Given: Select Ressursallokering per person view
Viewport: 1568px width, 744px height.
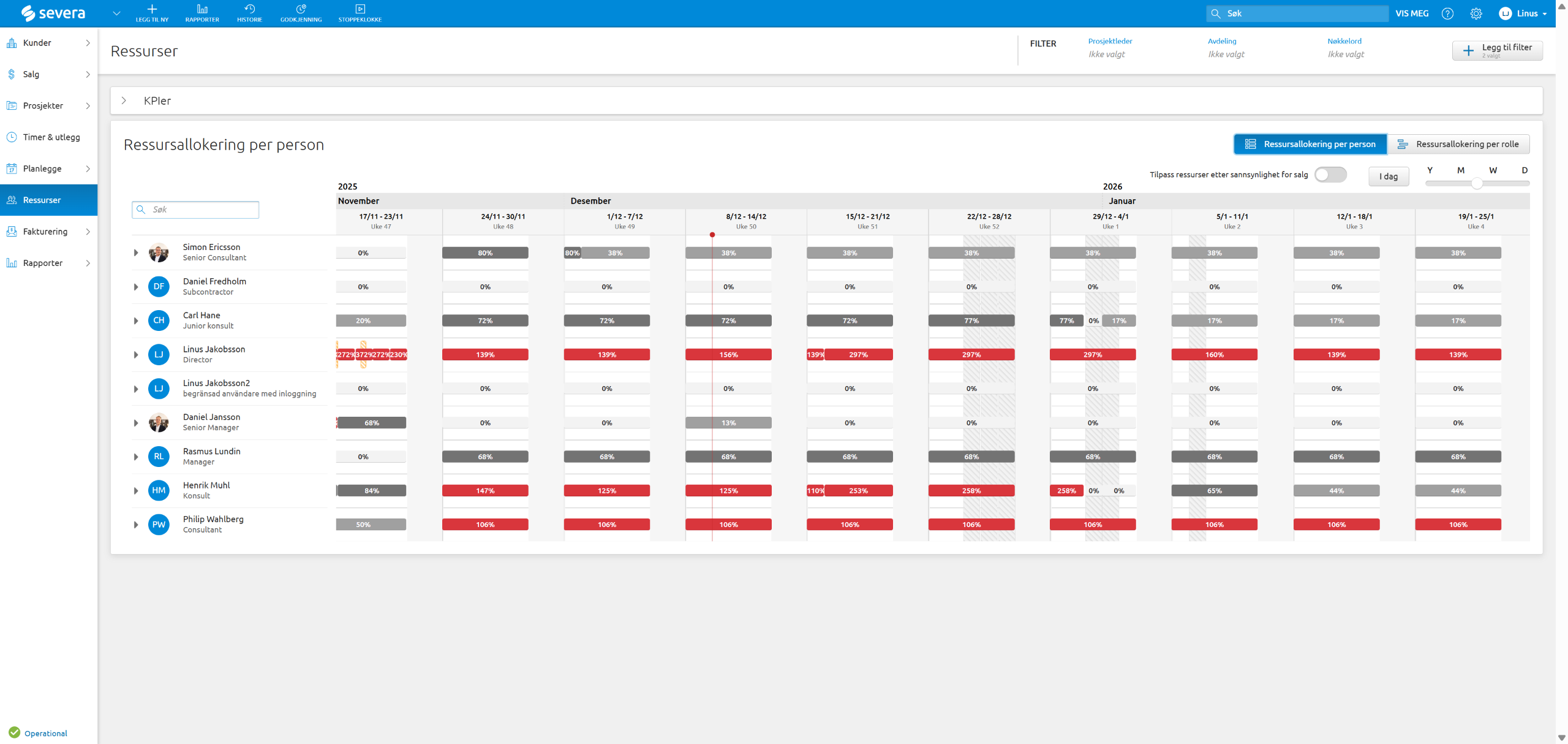Looking at the screenshot, I should (1310, 145).
